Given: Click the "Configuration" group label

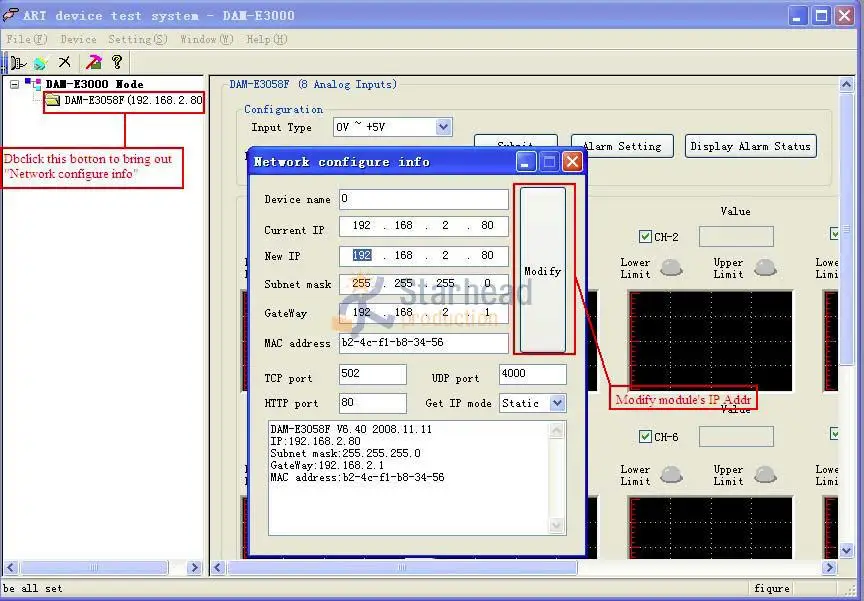Looking at the screenshot, I should (283, 109).
